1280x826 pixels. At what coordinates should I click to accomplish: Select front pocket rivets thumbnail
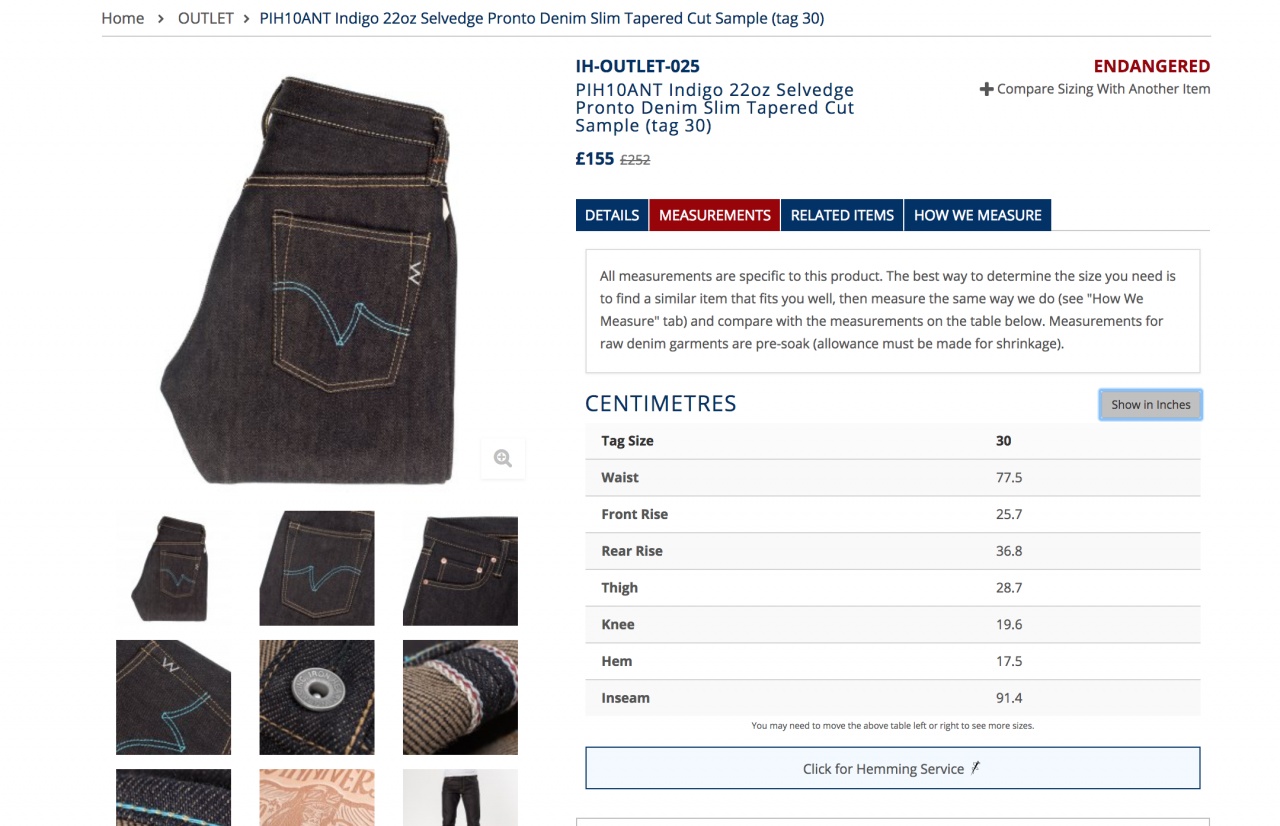point(460,568)
